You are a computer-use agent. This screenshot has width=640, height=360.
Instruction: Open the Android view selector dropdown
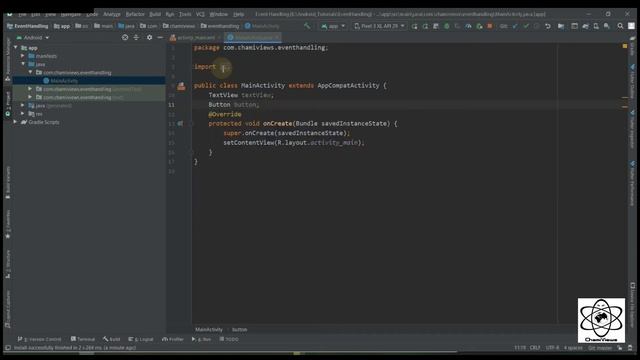[33, 38]
